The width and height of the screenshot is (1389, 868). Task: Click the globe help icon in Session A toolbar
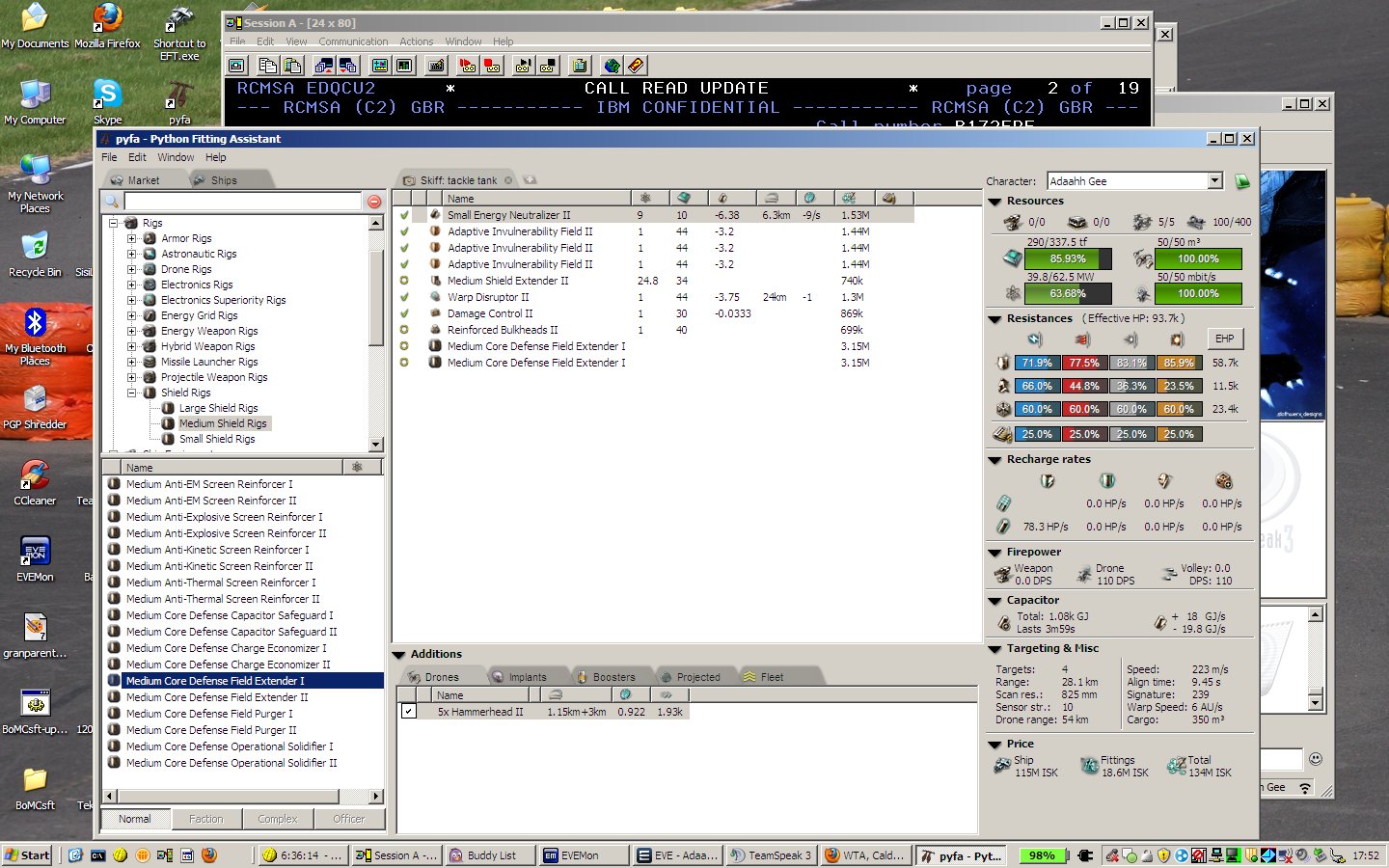[x=612, y=66]
